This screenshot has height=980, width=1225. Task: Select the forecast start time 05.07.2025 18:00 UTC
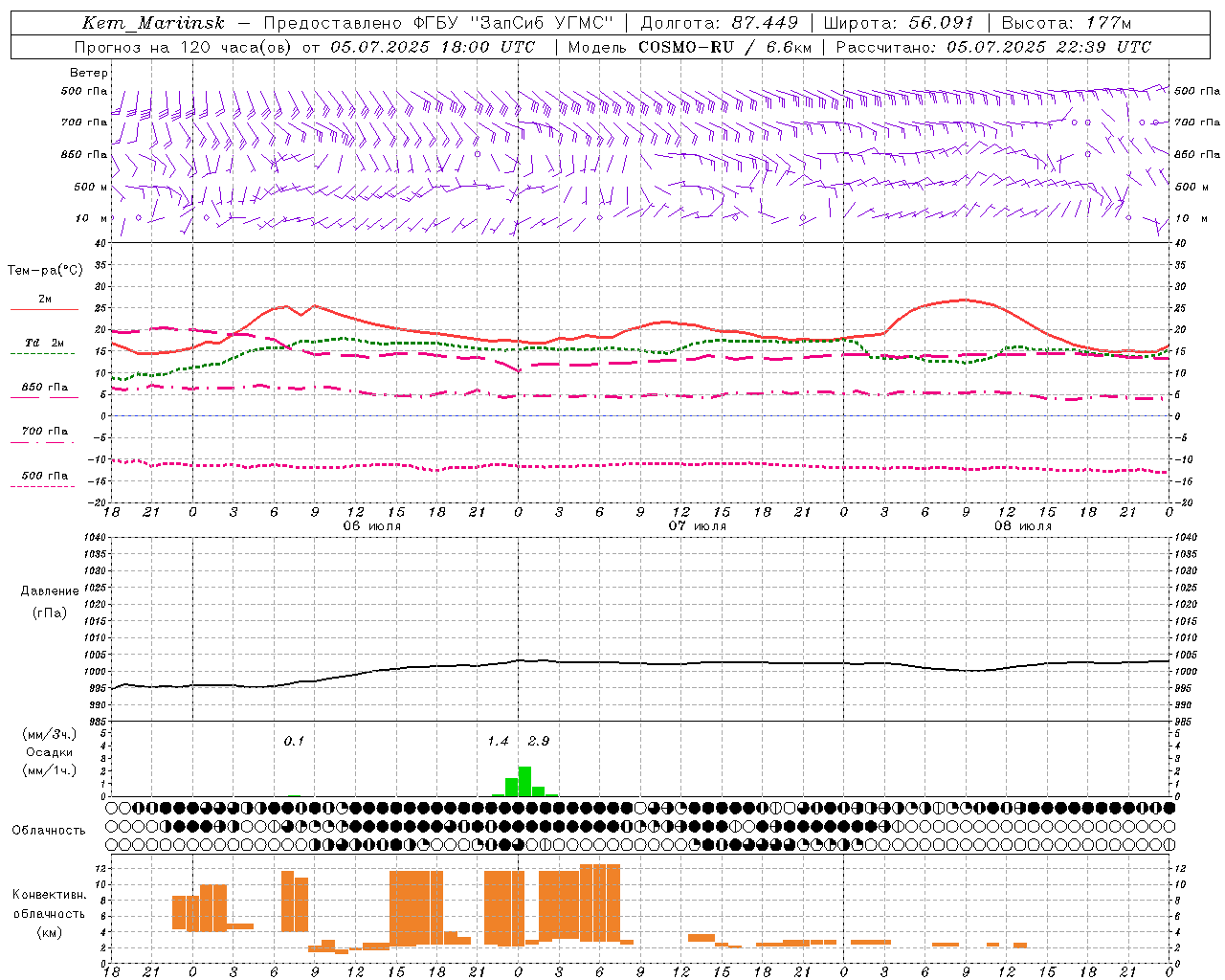click(x=434, y=47)
